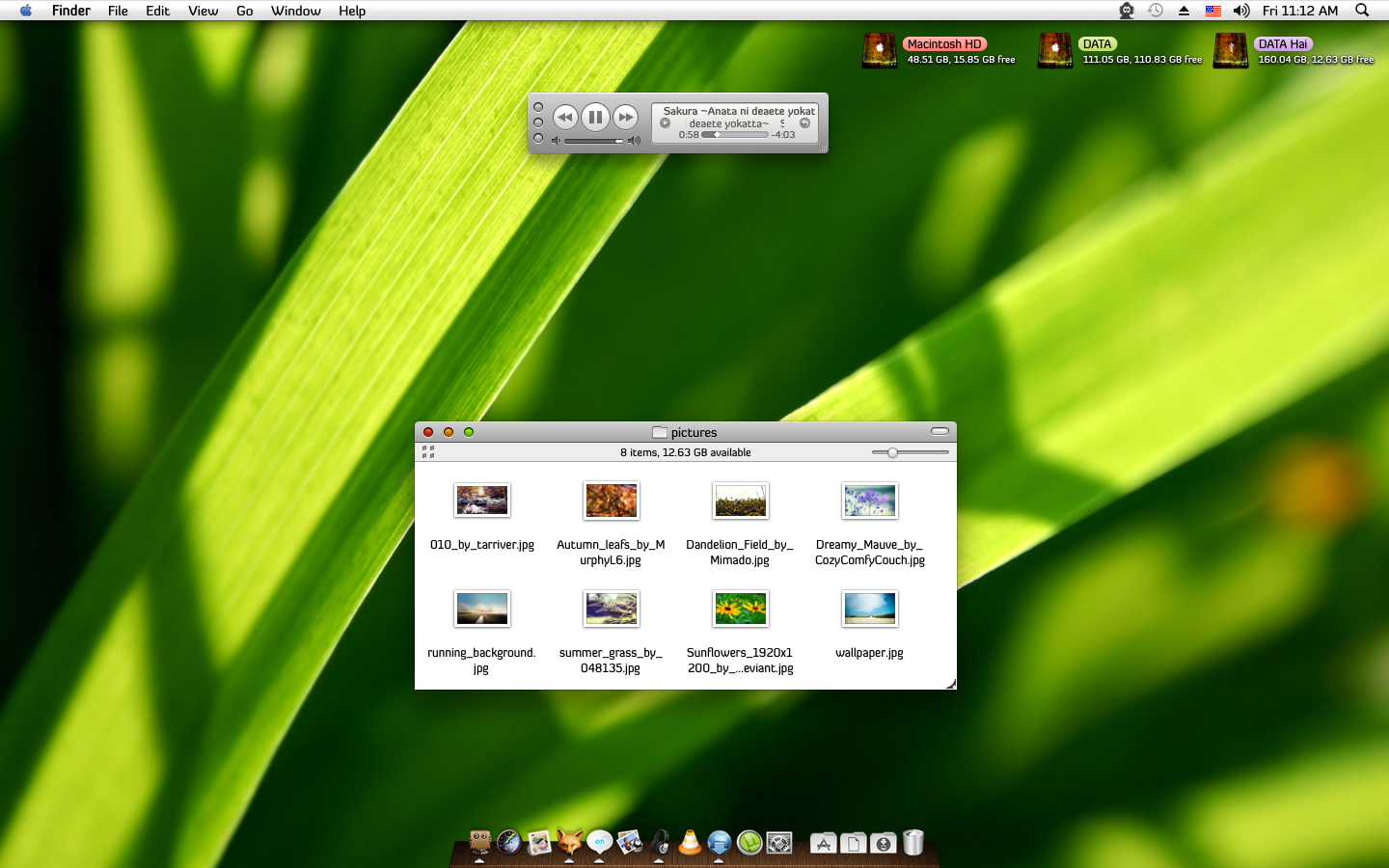The image size is (1389, 868).
Task: Open uTorrent from the Dock
Action: click(749, 842)
